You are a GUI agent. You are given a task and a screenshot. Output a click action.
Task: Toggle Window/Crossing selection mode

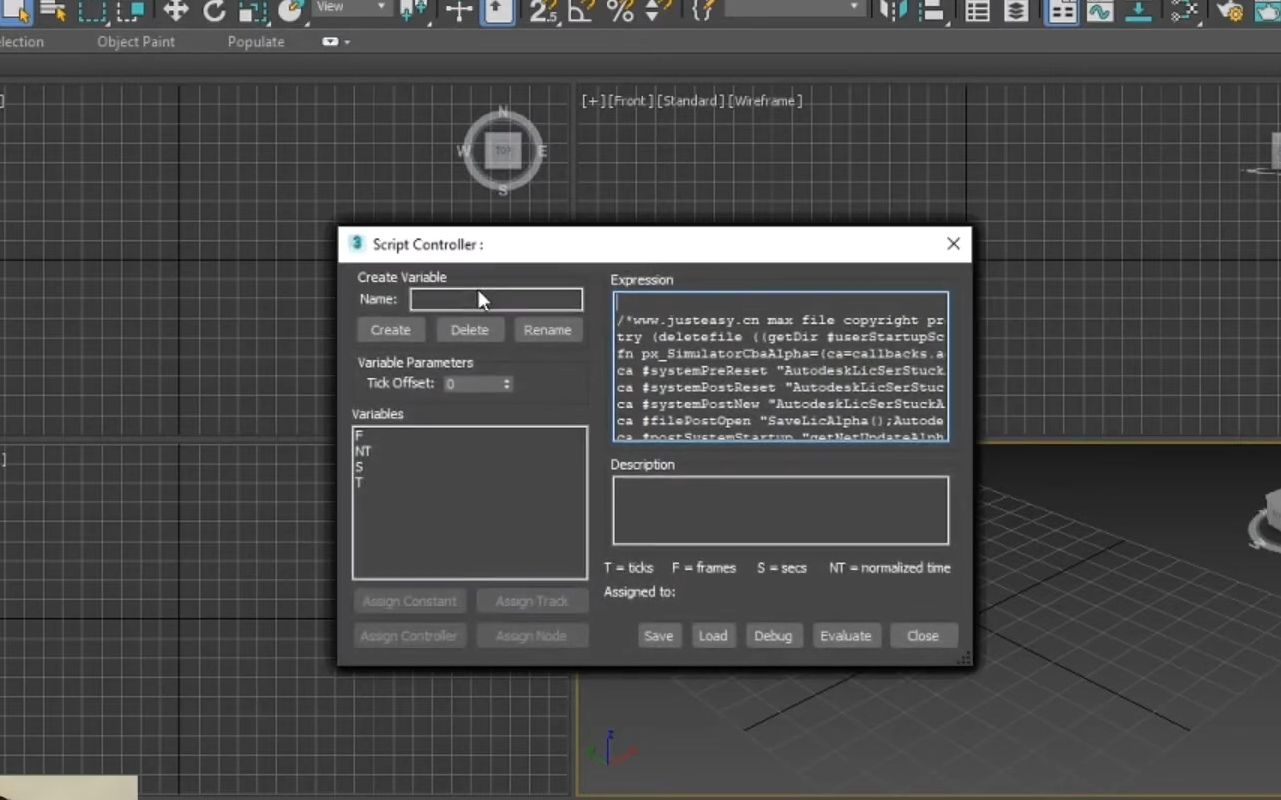pyautogui.click(x=131, y=11)
